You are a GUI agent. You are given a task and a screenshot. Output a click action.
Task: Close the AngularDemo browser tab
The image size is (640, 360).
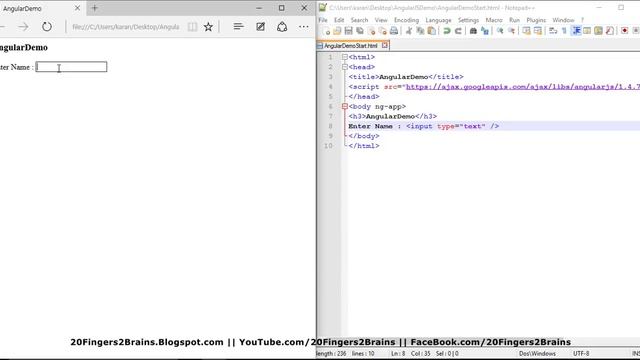[x=77, y=8]
